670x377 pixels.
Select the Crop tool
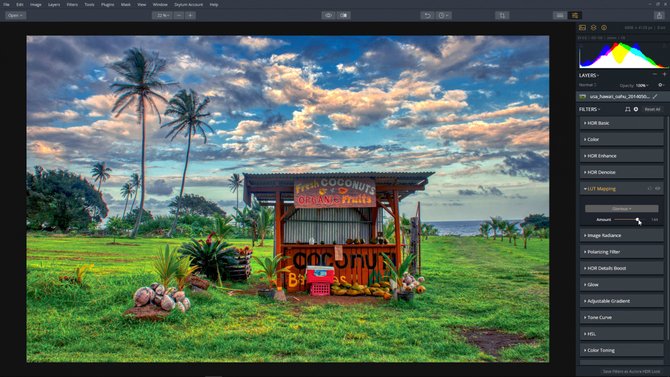(x=502, y=15)
